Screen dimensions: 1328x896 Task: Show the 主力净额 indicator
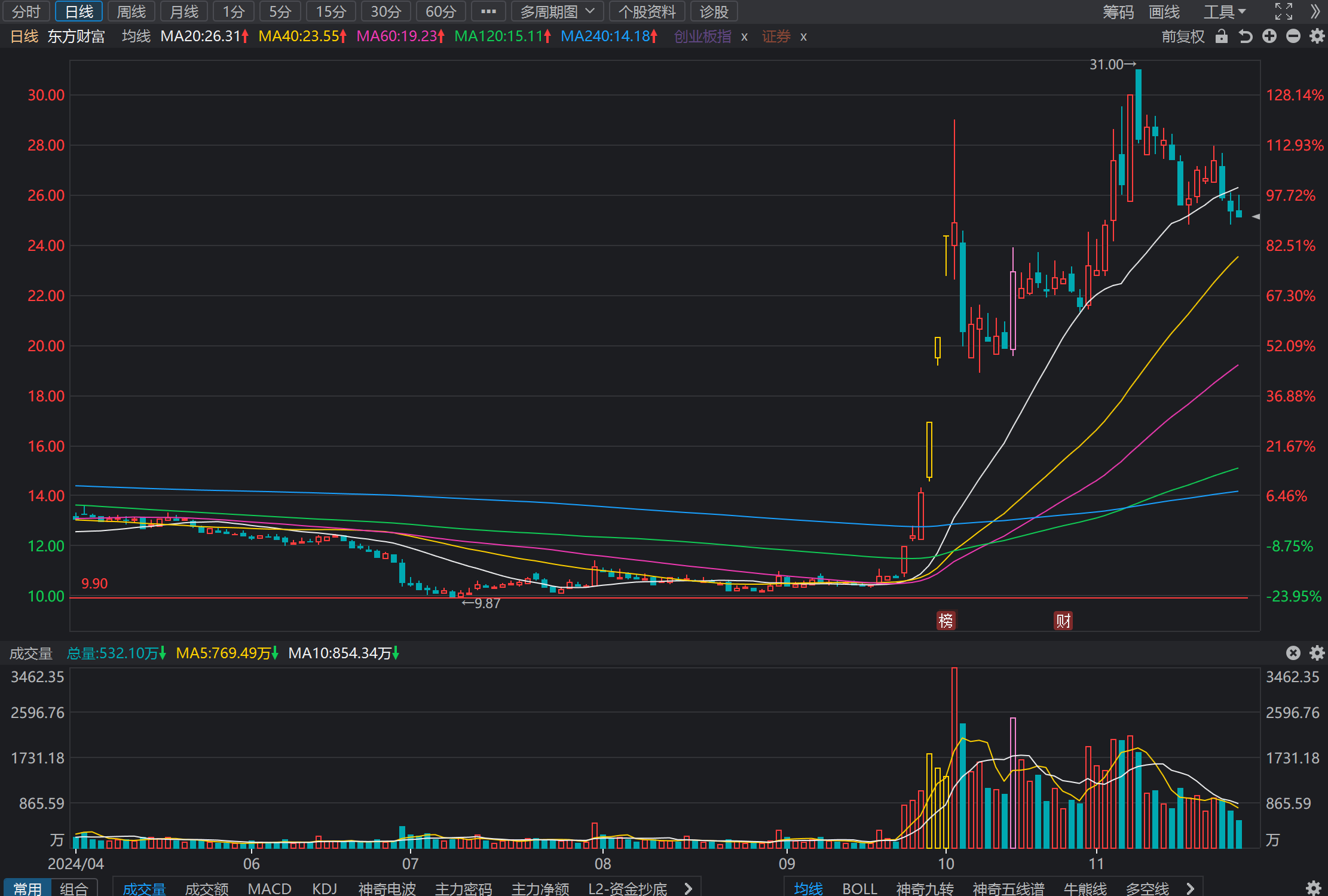pyautogui.click(x=540, y=889)
